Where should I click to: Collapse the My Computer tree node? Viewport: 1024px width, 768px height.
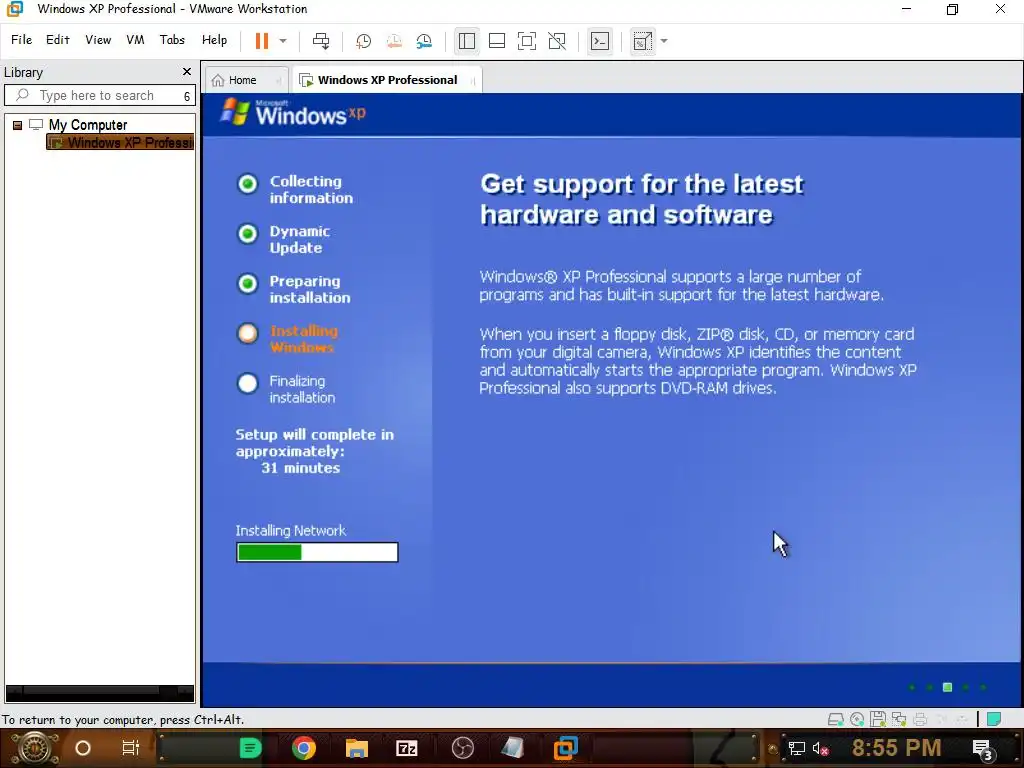[18, 125]
